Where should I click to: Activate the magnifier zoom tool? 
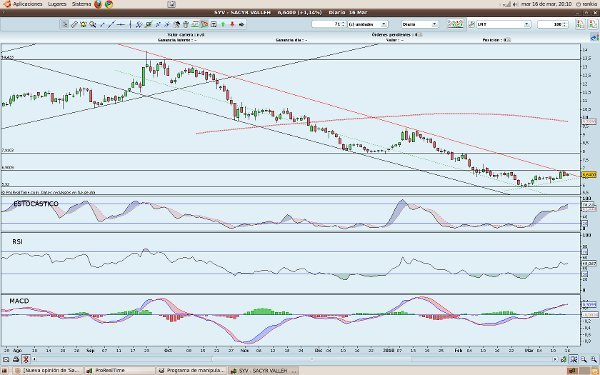[93, 24]
